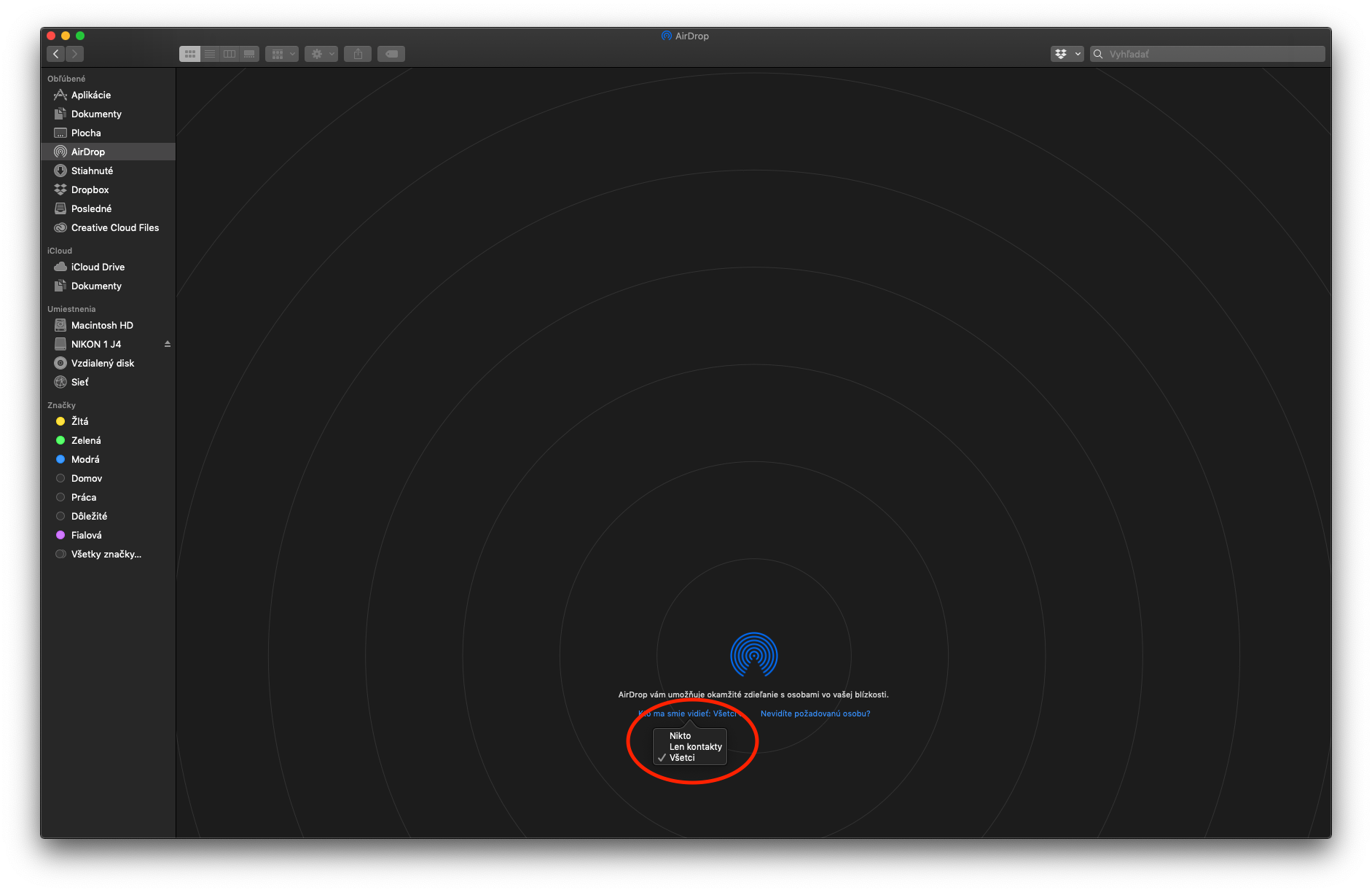Open the group-by arrangement dropdown
Image resolution: width=1372 pixels, height=892 pixels.
tap(282, 54)
